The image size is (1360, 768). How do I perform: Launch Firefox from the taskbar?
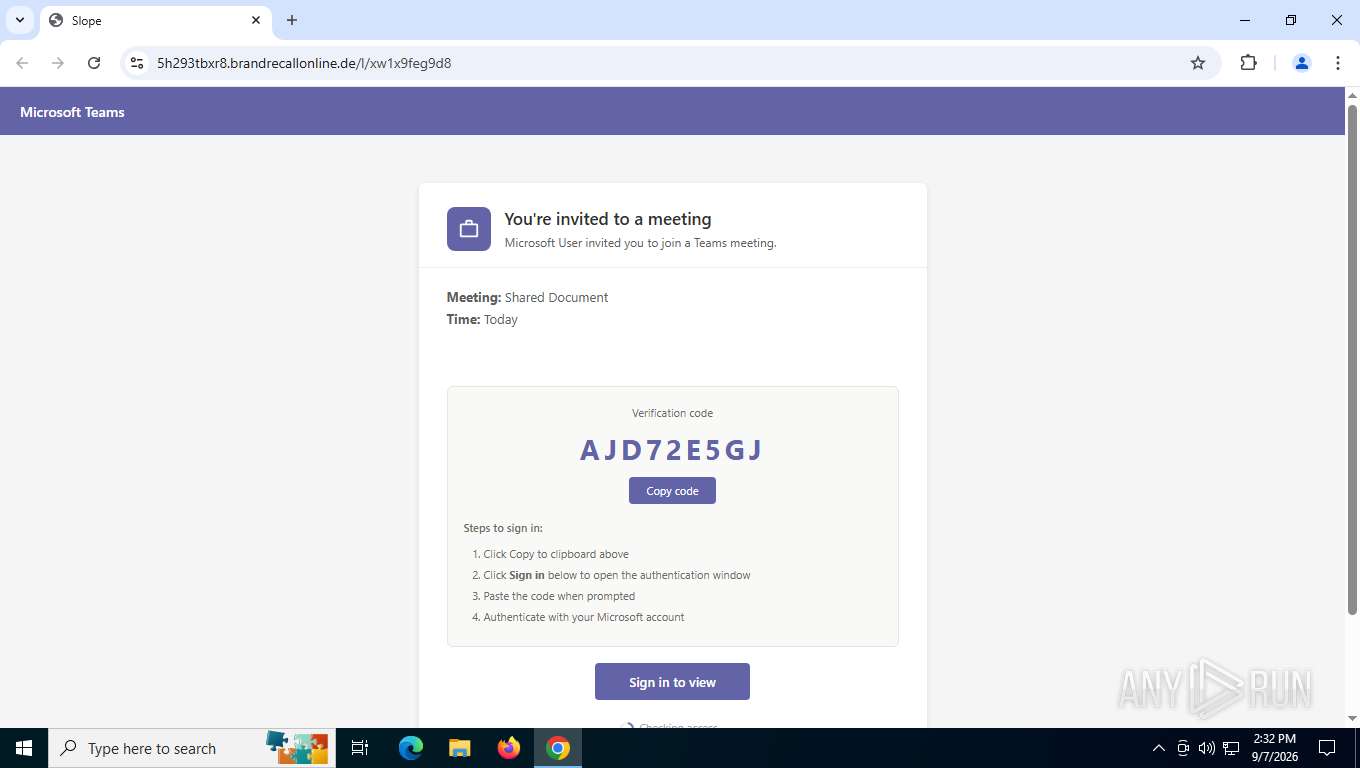(x=509, y=748)
